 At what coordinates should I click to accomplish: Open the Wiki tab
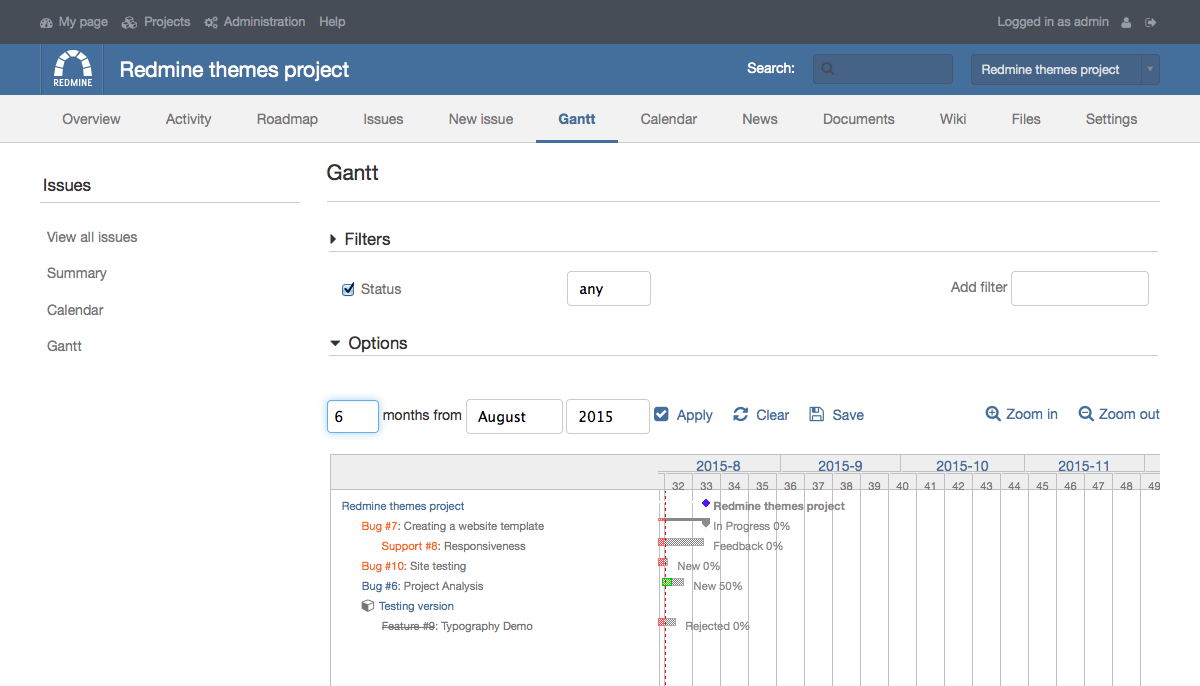coord(953,119)
